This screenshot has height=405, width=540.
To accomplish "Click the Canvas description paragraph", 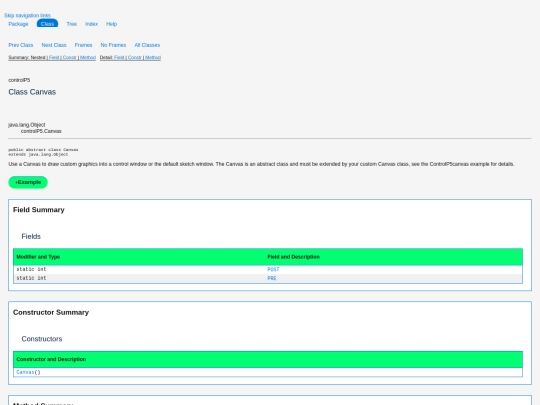I will point(261,164).
